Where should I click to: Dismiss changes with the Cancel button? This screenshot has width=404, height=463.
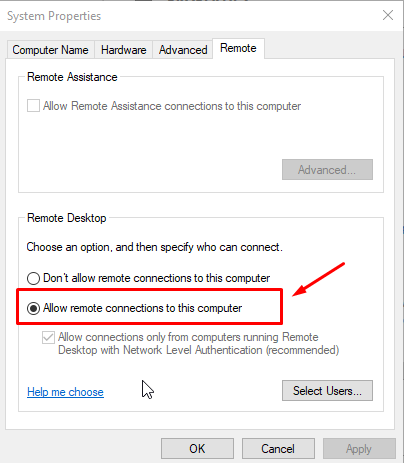tap(278, 449)
